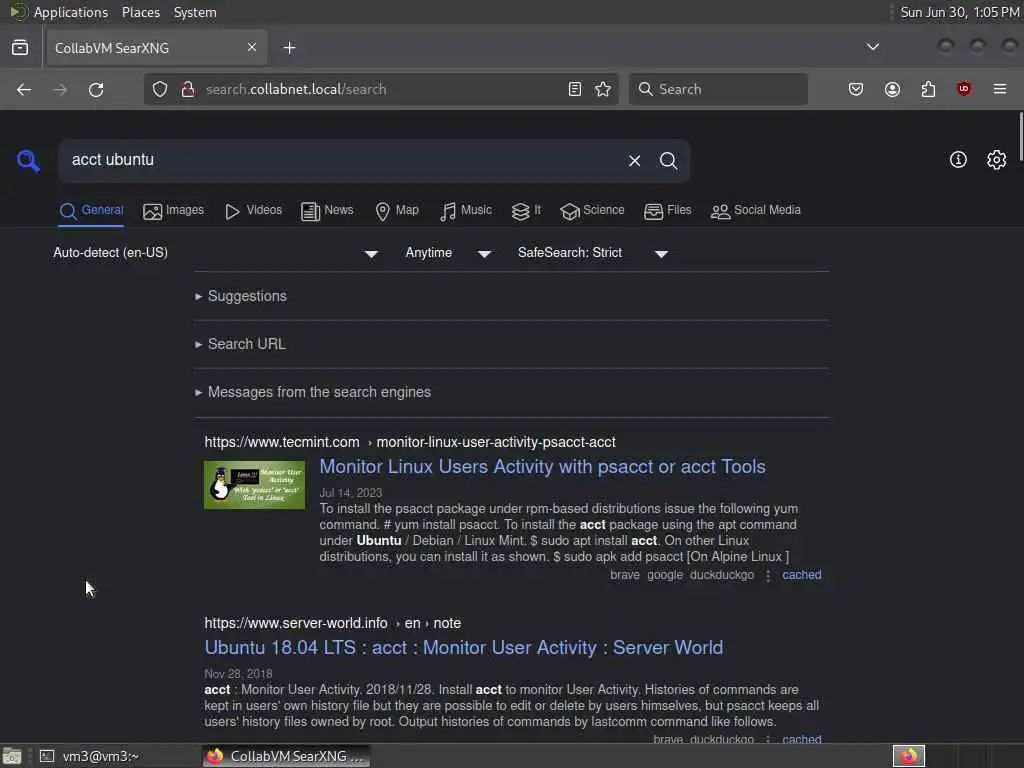Open the SearXNG about info icon
This screenshot has width=1024, height=768.
958,159
